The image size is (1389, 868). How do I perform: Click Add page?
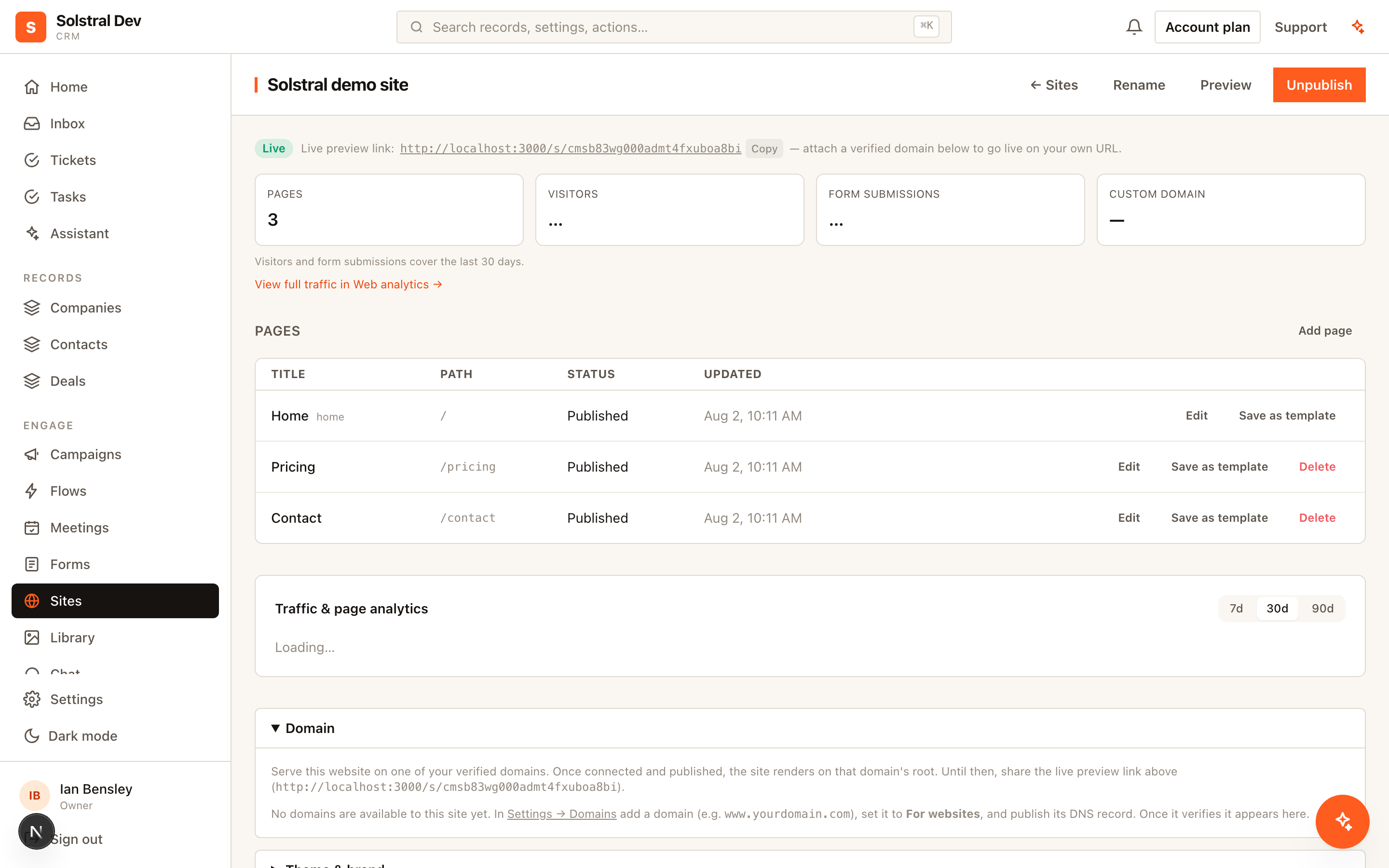1325,331
